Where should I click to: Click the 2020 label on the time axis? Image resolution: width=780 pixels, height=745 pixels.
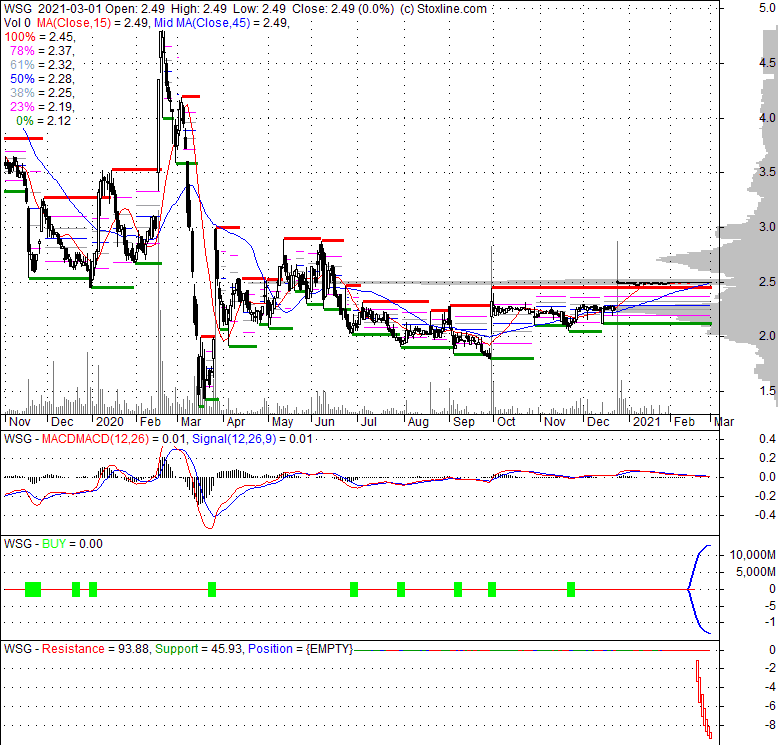109,422
